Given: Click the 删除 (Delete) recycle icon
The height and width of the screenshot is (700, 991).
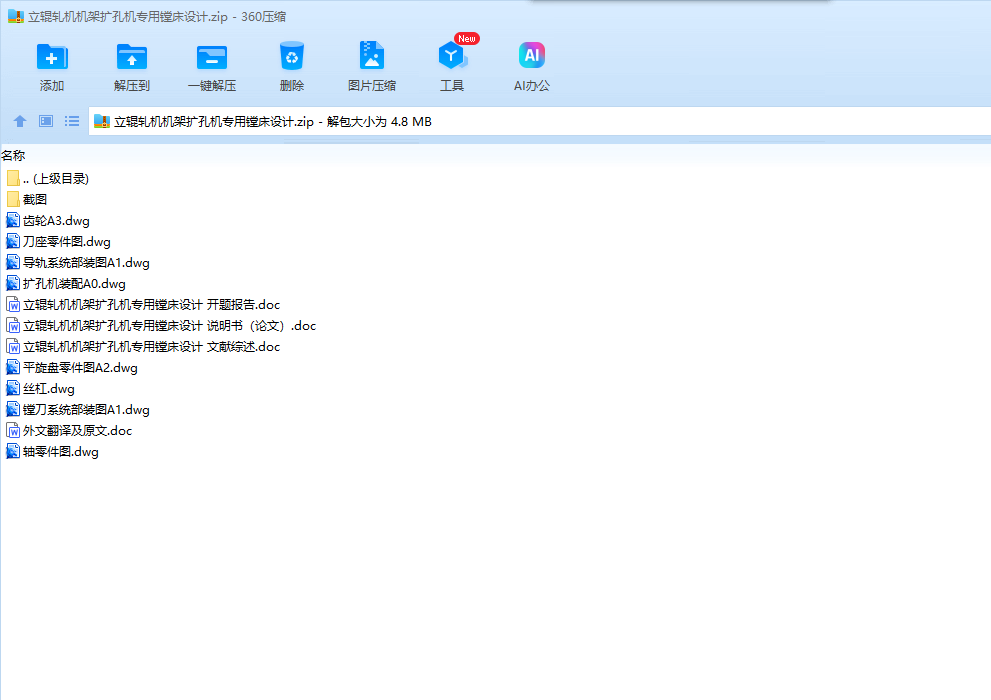Looking at the screenshot, I should point(291,56).
